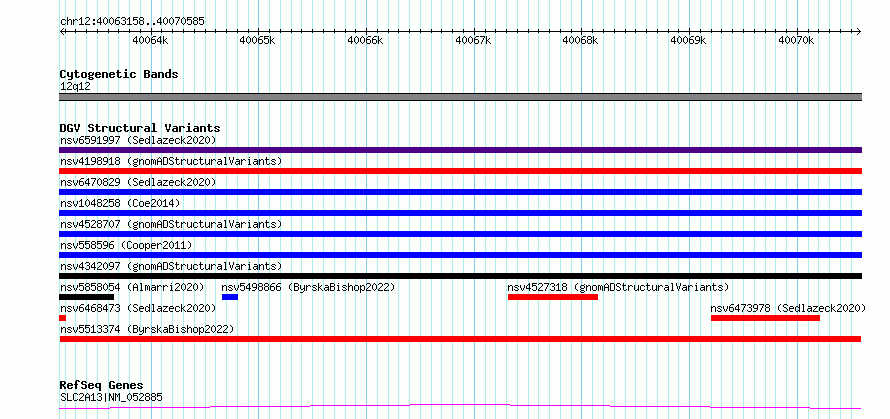The height and width of the screenshot is (419, 890).
Task: Open label nsv4342097 (gnomADStructuralVariants)
Action: (x=171, y=266)
